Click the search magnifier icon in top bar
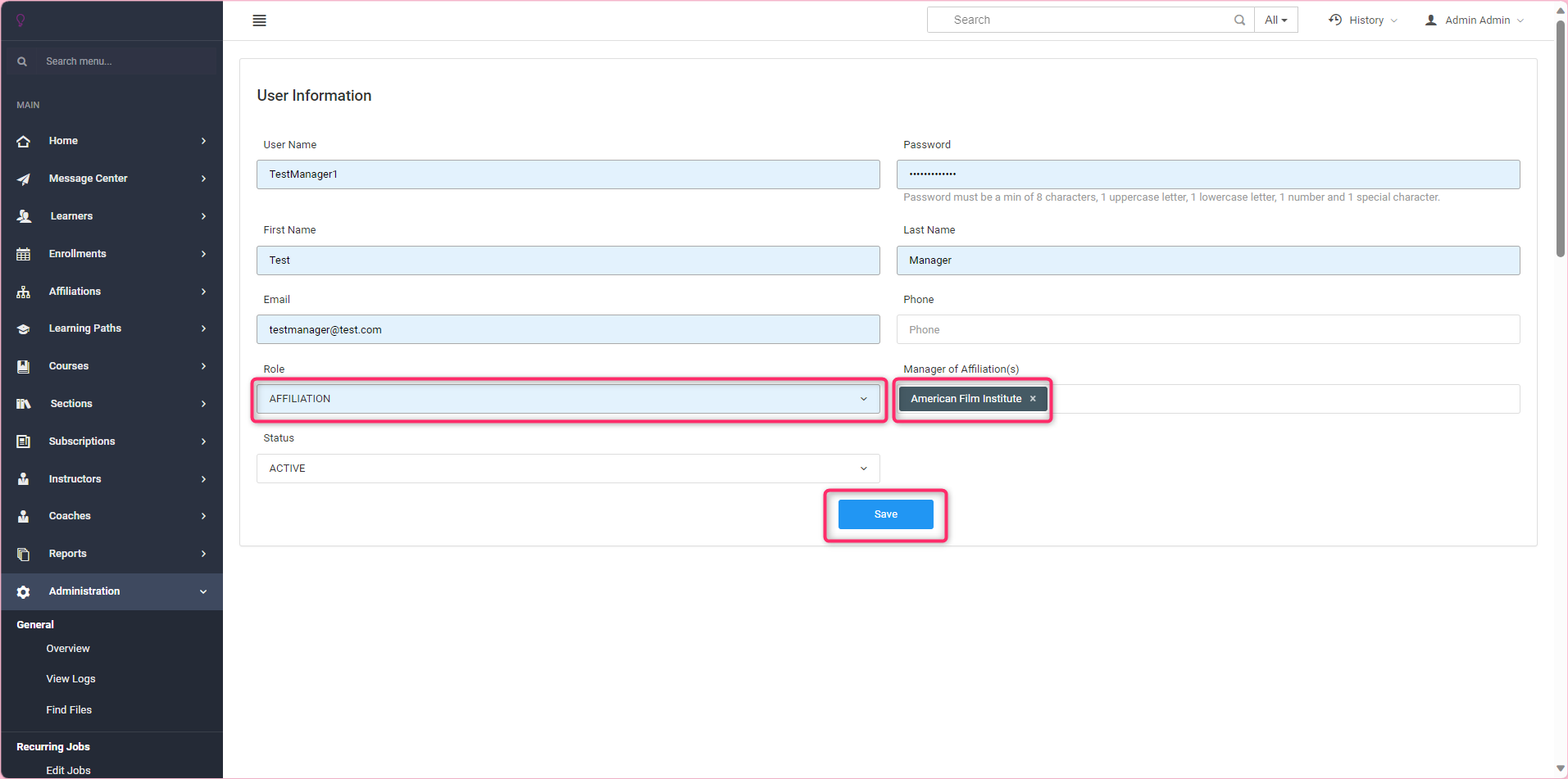The image size is (1568, 779). (1239, 20)
